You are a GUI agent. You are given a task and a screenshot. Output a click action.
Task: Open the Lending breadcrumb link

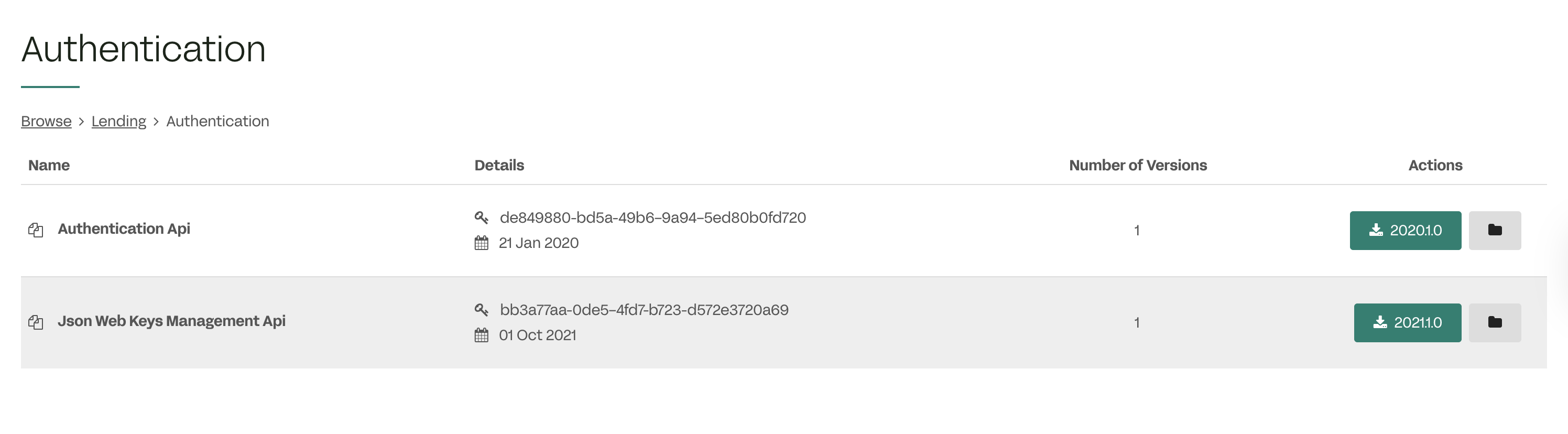118,121
